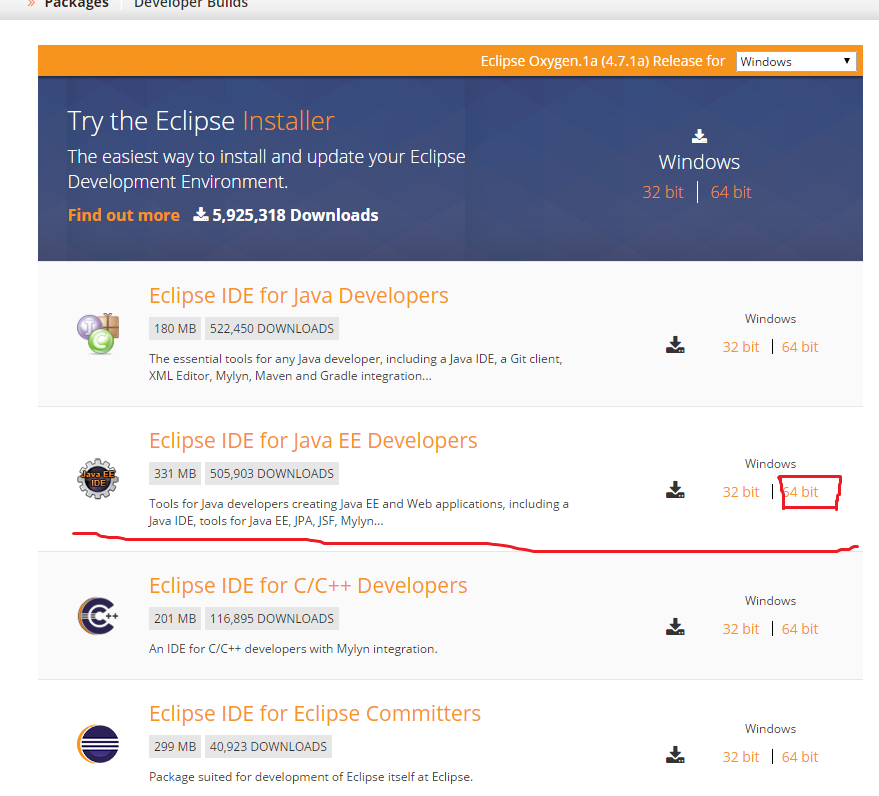Download 32 bit Eclipse Installer
Image resolution: width=879 pixels, height=796 pixels.
tap(663, 192)
